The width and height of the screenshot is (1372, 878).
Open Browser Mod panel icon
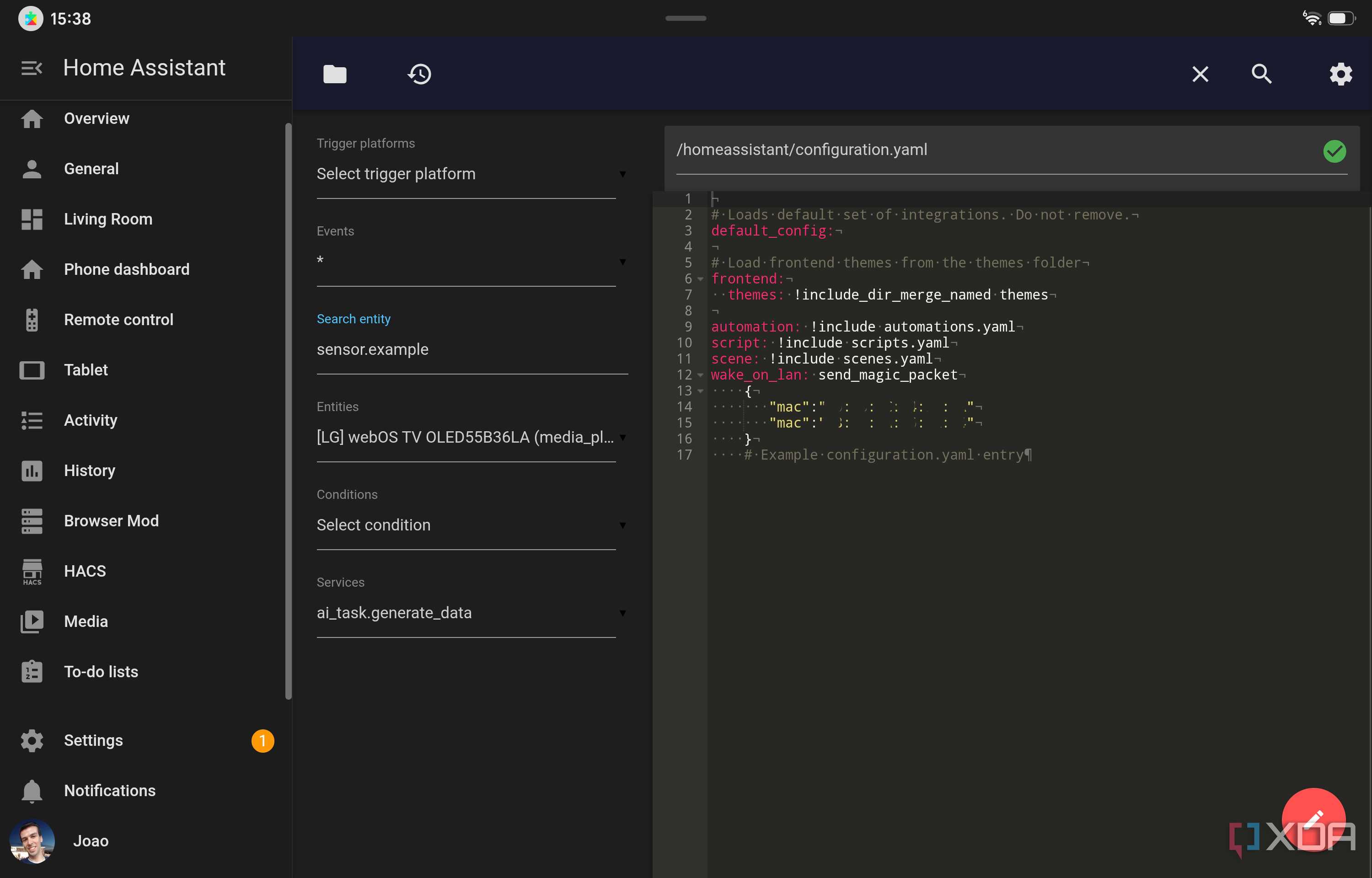point(32,520)
